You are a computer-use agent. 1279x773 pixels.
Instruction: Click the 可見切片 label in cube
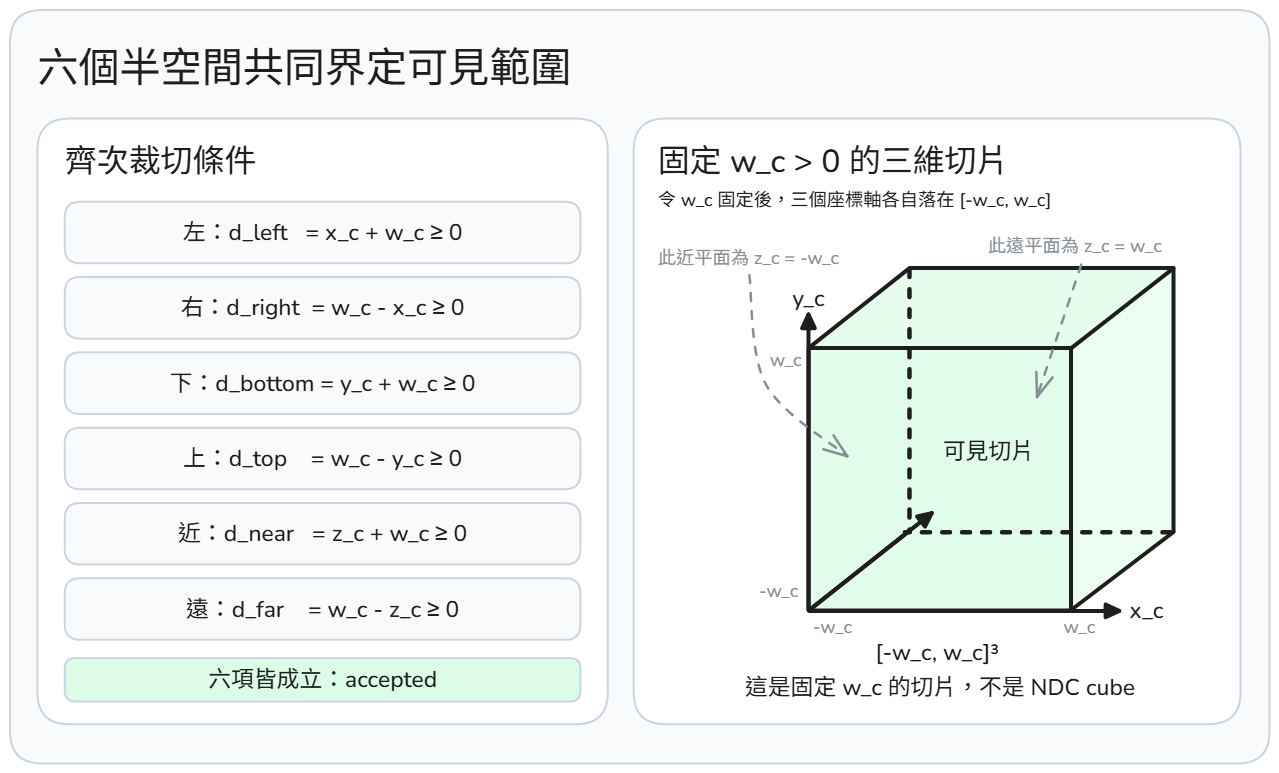point(988,451)
